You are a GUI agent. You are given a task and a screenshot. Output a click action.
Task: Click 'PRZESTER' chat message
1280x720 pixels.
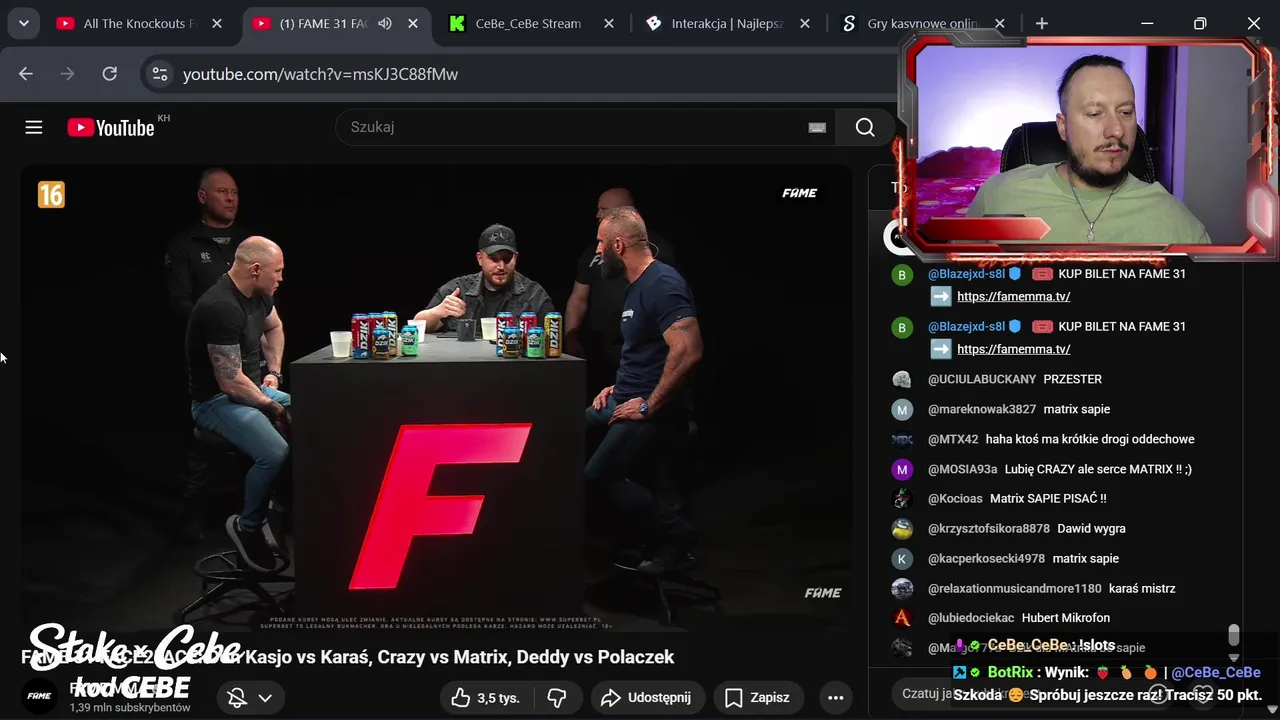pyautogui.click(x=1073, y=379)
